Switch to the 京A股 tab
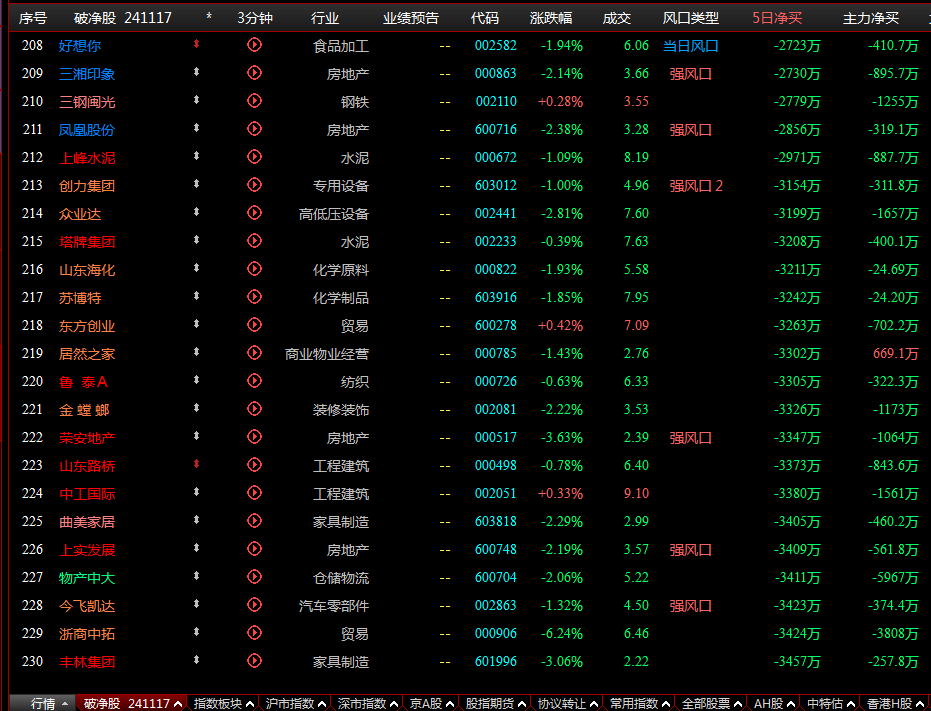931x711 pixels. point(427,702)
